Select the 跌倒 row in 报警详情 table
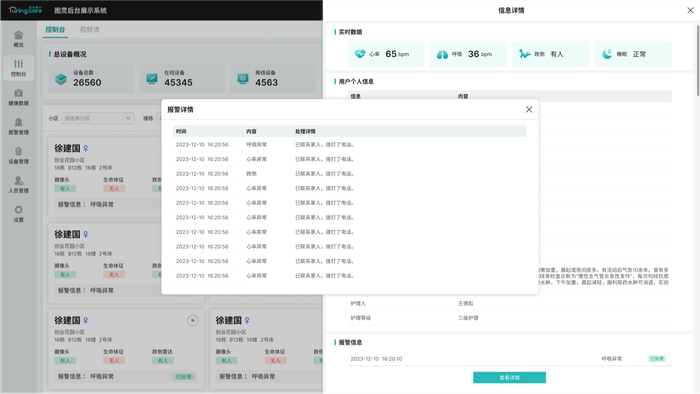700x394 pixels. click(x=351, y=174)
